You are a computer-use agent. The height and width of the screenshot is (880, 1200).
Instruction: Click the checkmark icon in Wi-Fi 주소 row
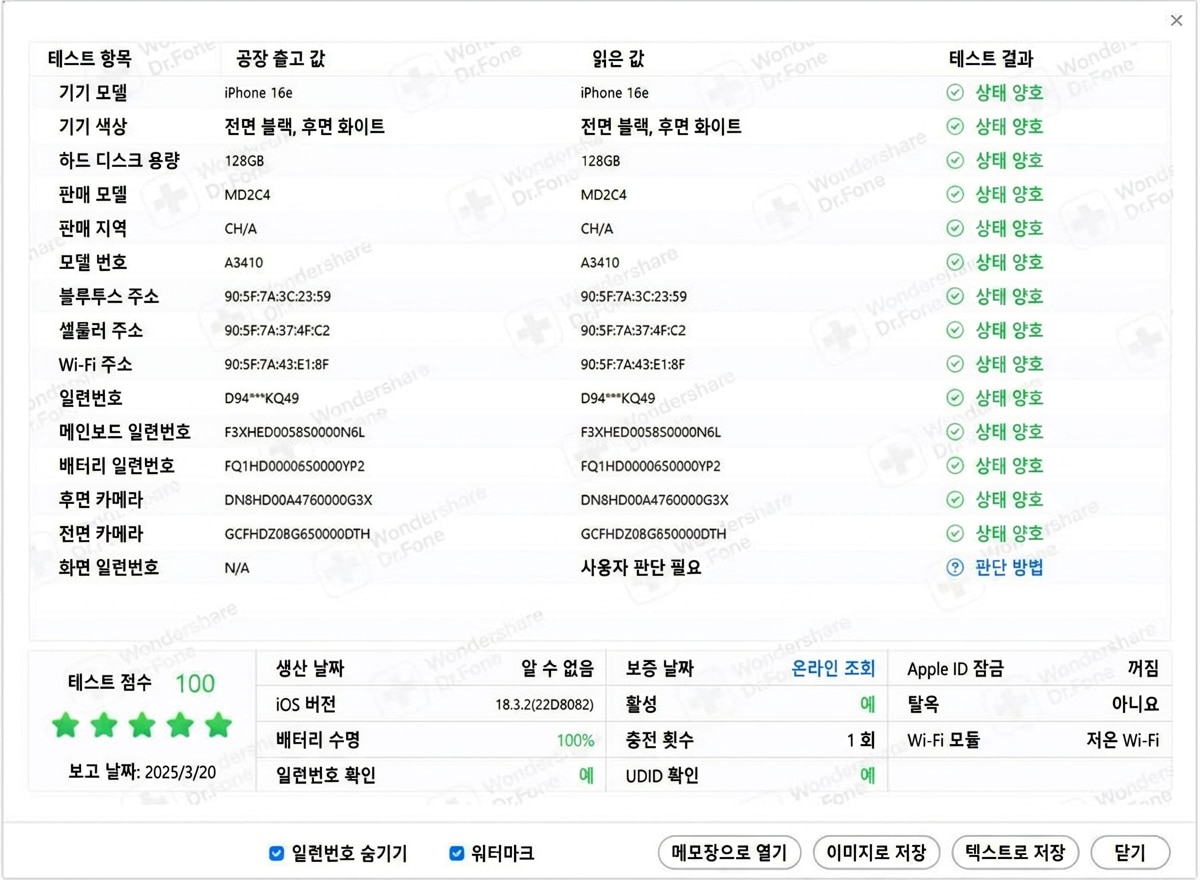(955, 364)
